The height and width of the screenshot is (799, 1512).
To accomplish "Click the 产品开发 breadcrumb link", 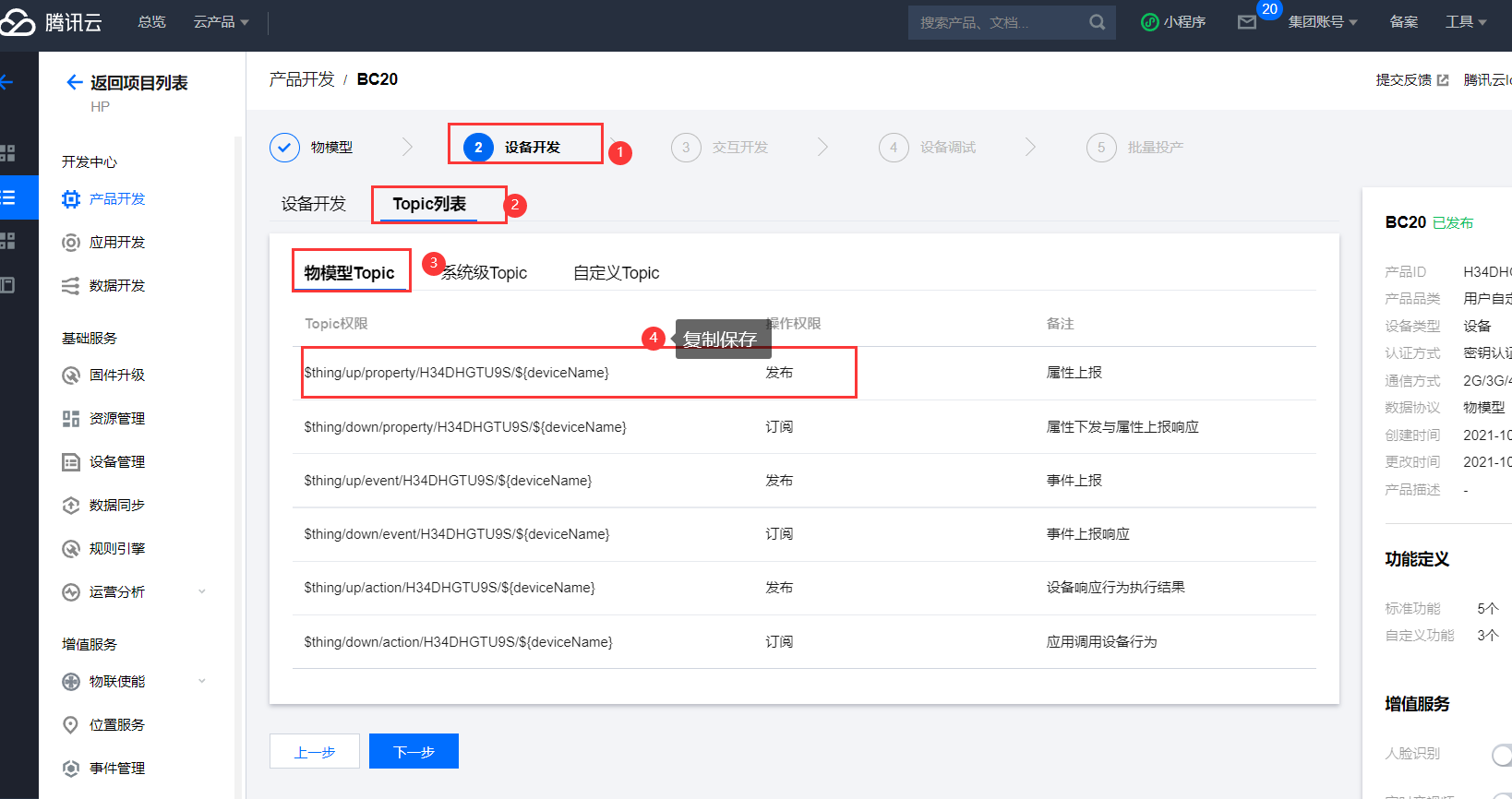I will coord(302,79).
